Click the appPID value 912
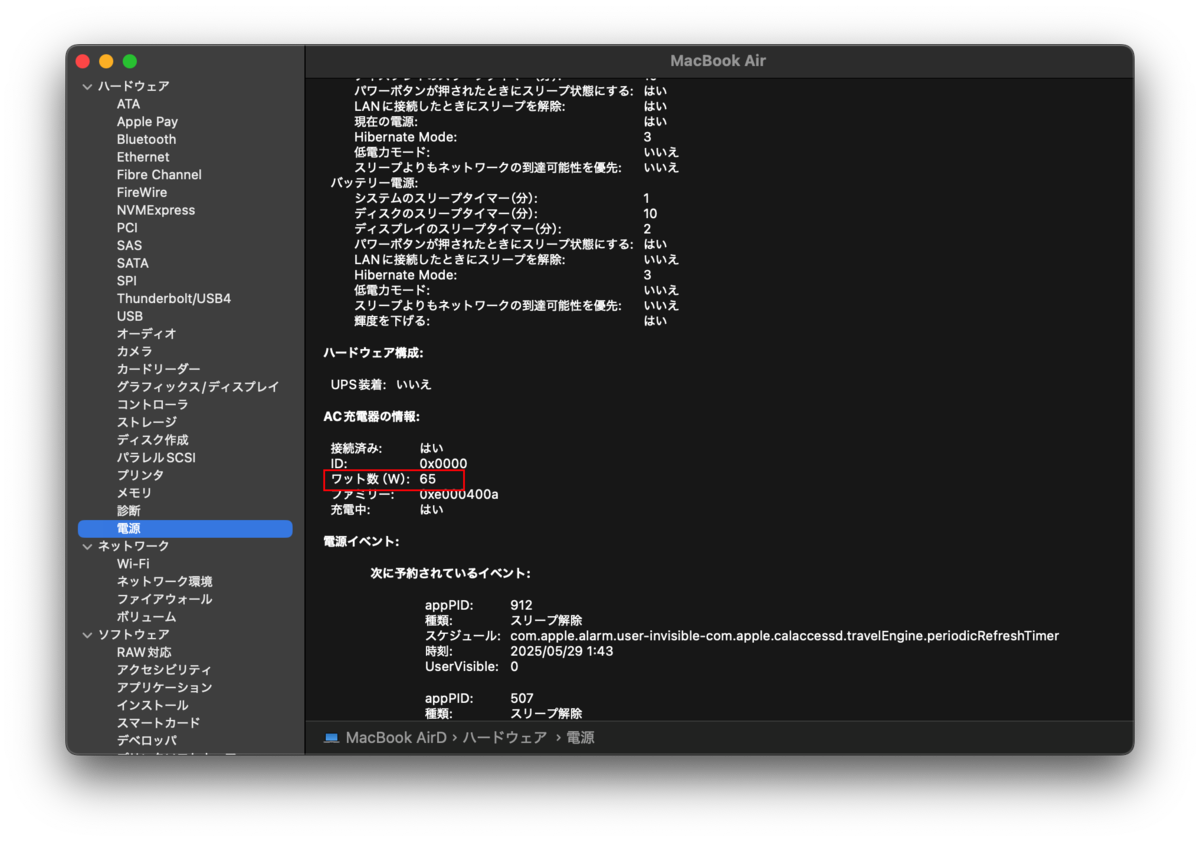The width and height of the screenshot is (1200, 842). click(x=521, y=605)
